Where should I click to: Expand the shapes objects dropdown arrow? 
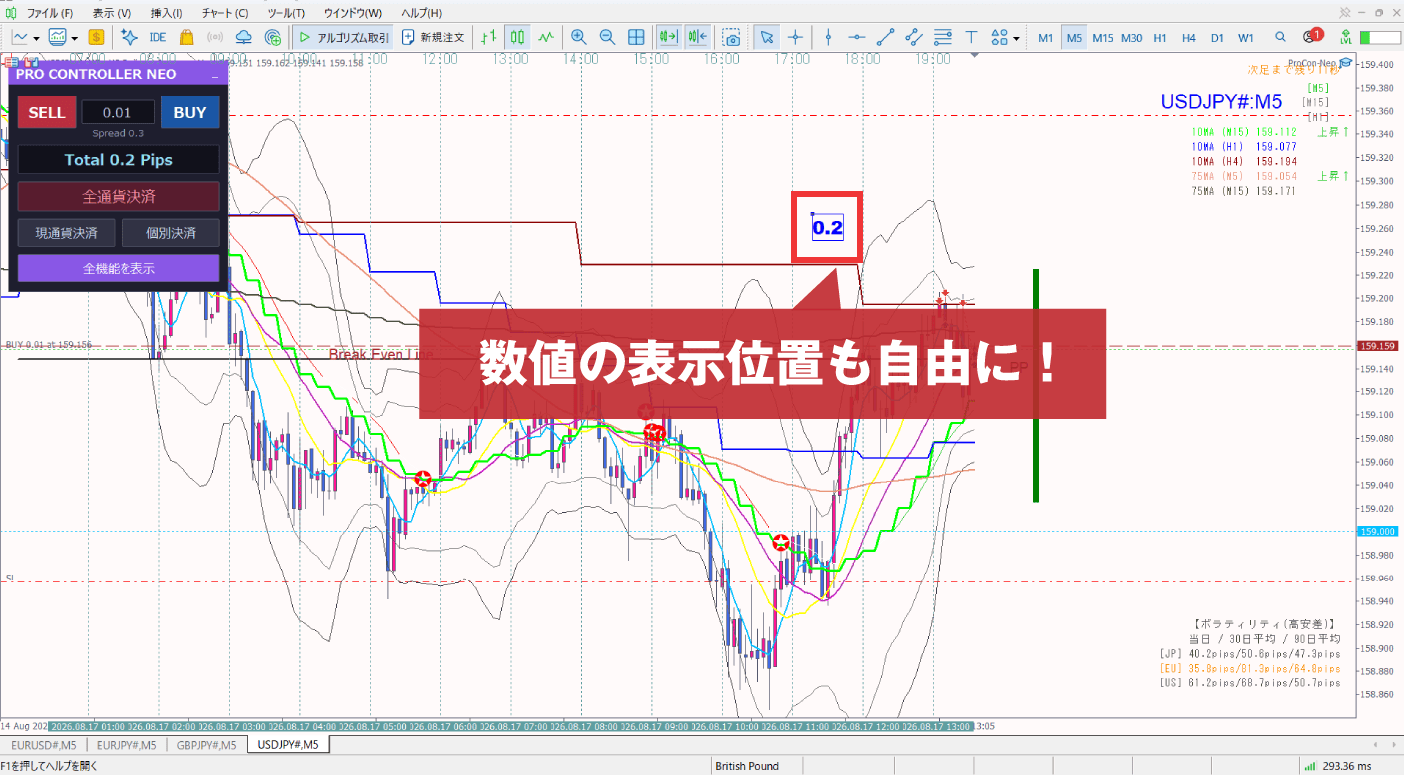coord(1016,38)
